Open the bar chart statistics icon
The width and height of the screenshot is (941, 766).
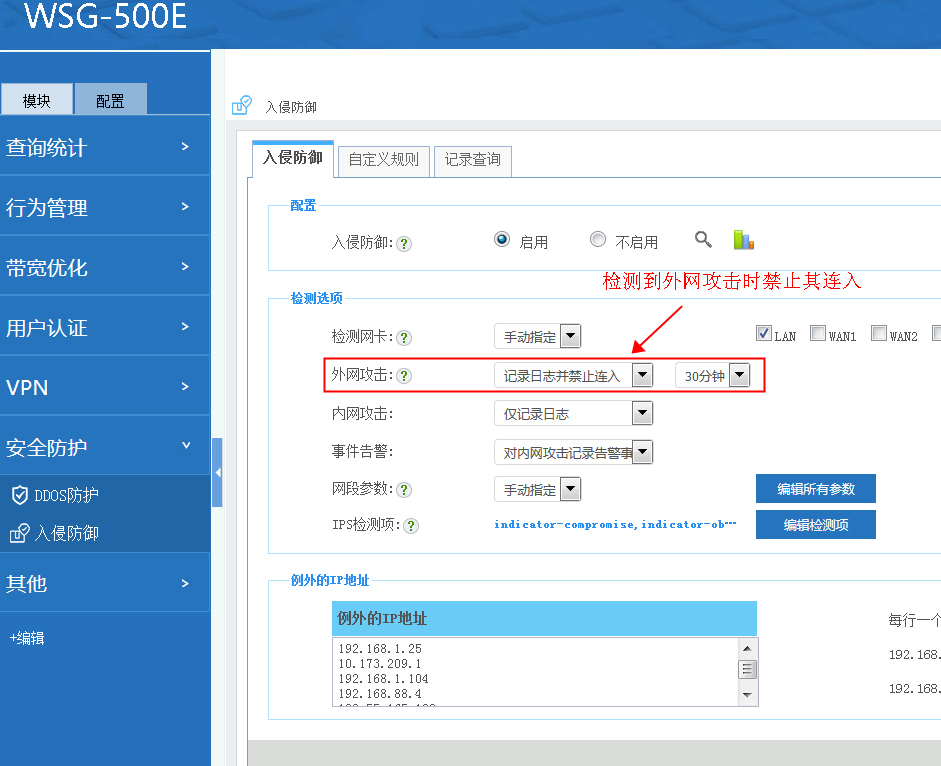(x=743, y=240)
